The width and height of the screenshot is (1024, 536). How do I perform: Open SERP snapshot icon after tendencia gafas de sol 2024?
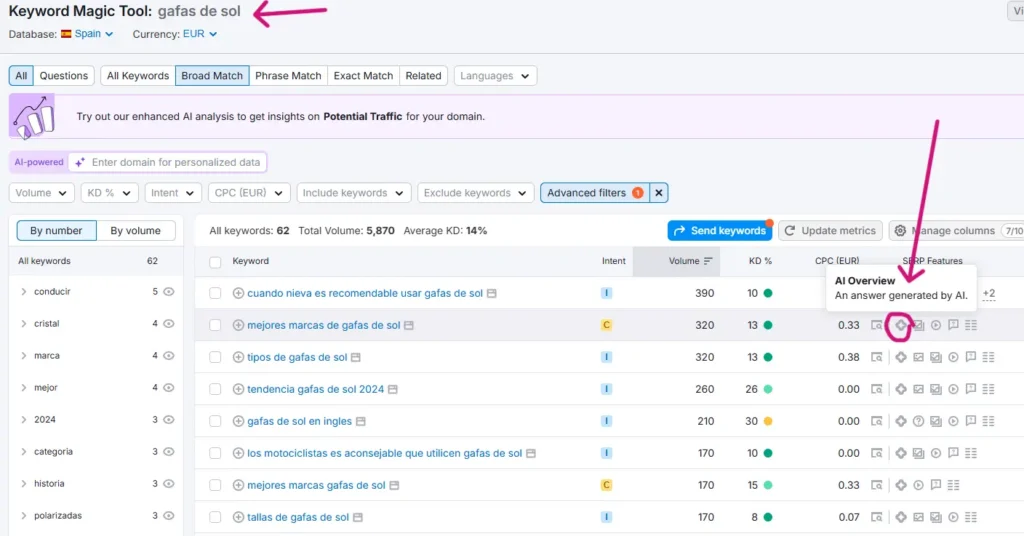[x=392, y=390]
